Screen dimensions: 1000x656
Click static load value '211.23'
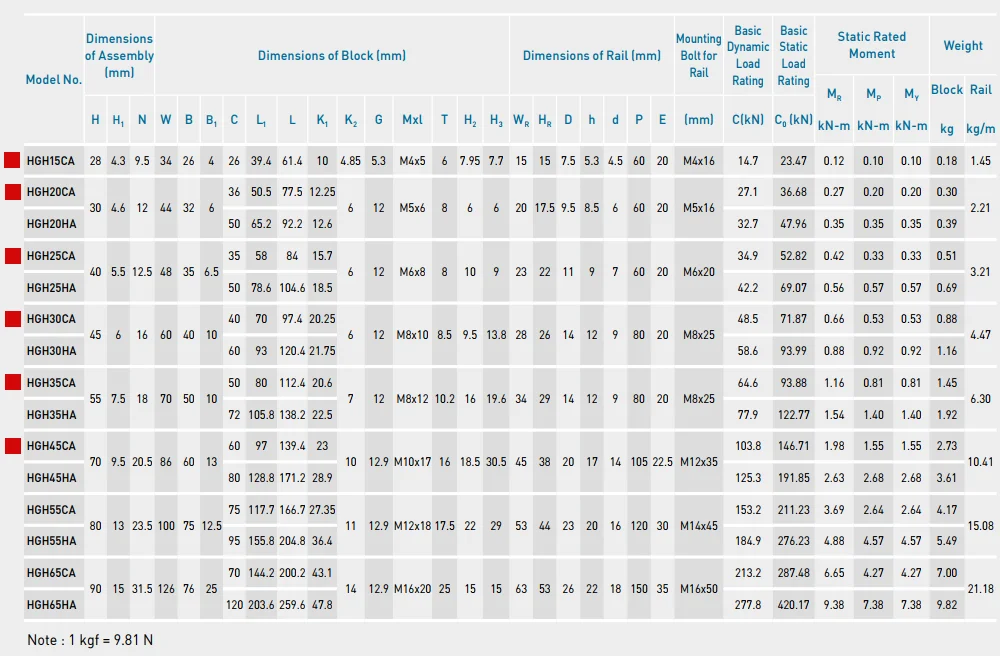[793, 509]
